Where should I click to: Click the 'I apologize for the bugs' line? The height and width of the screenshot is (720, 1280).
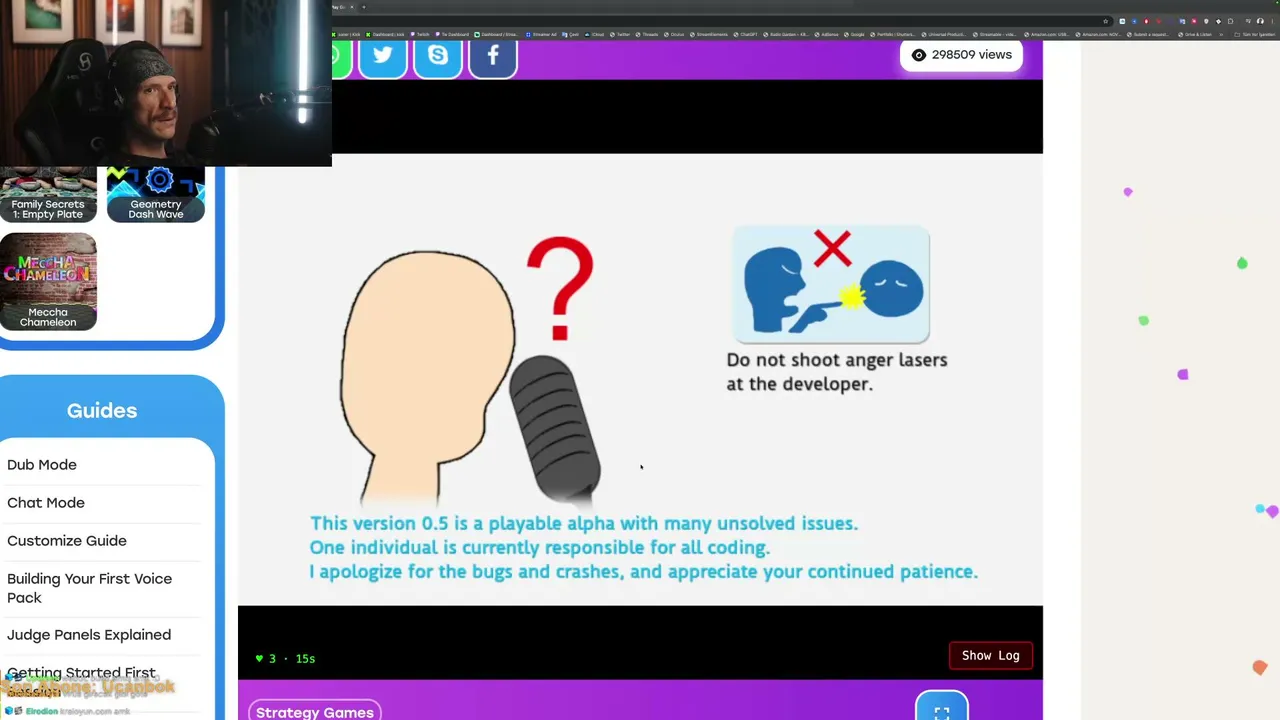(x=644, y=572)
